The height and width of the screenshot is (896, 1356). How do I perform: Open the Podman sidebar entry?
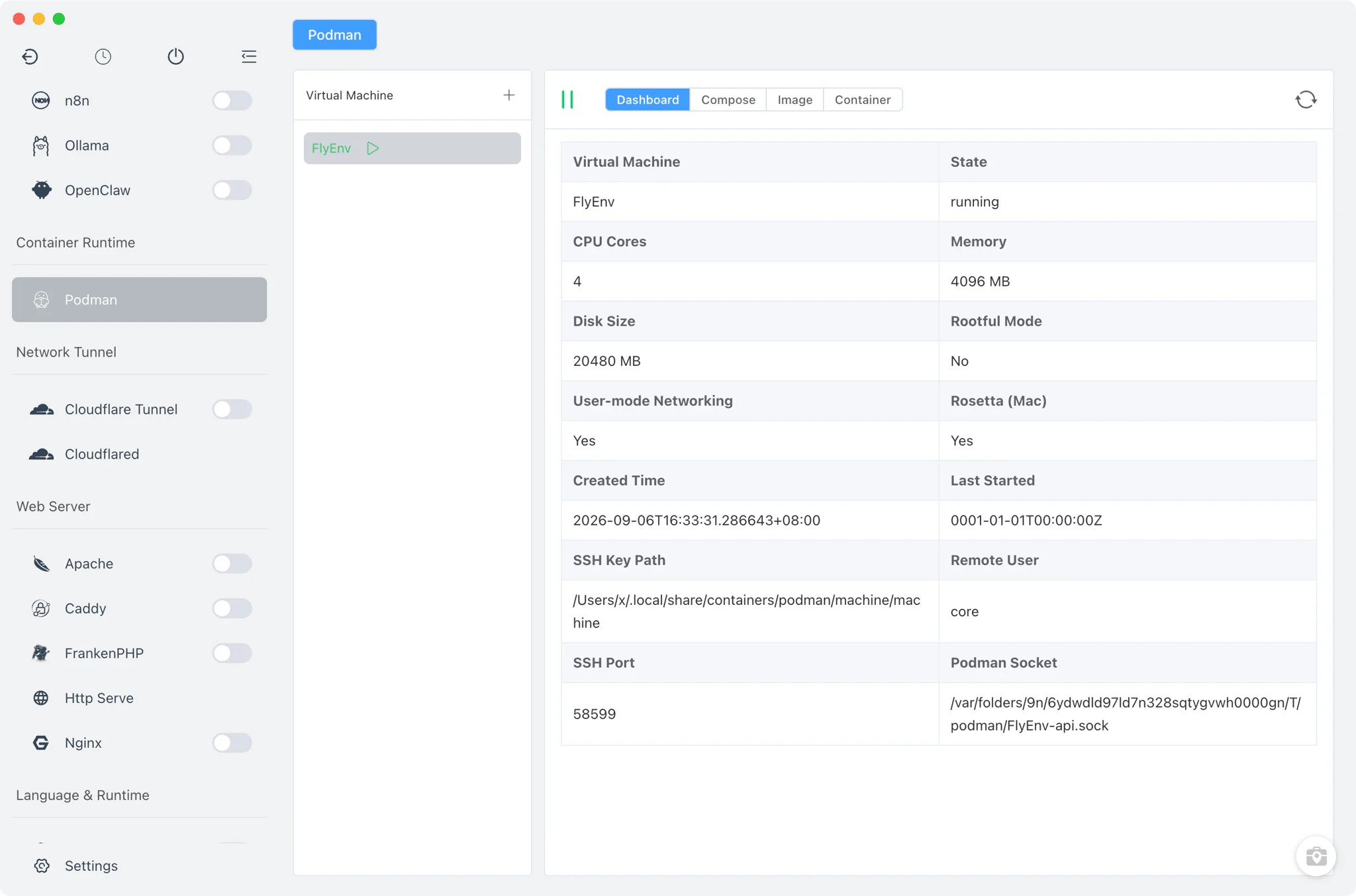[x=139, y=300]
